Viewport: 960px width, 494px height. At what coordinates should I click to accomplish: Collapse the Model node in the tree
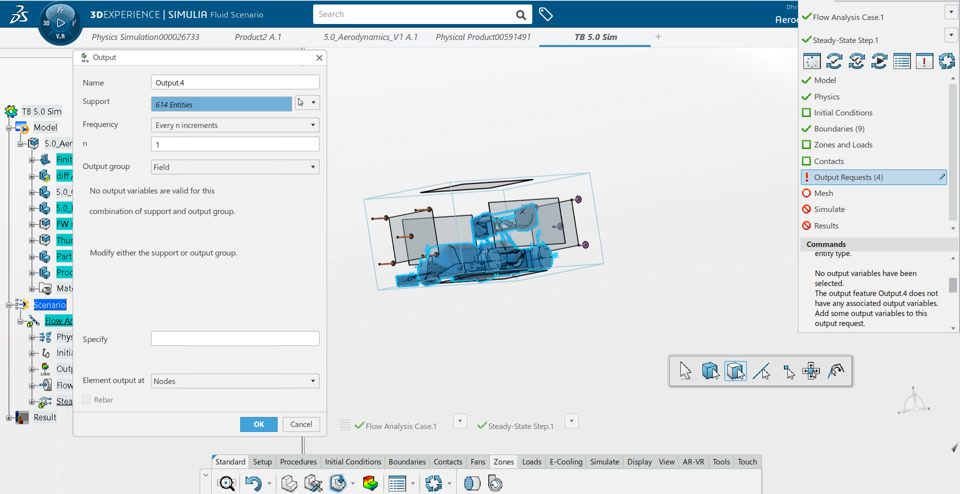9,128
